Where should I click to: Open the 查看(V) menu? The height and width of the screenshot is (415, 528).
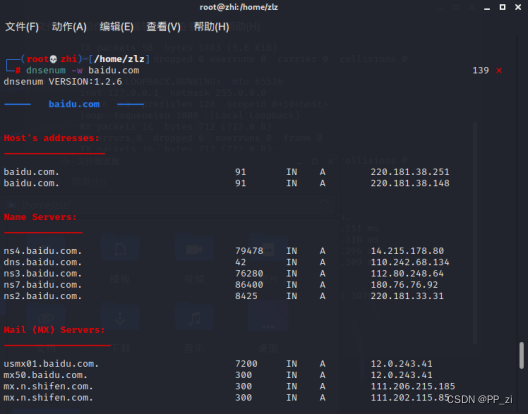click(x=163, y=27)
